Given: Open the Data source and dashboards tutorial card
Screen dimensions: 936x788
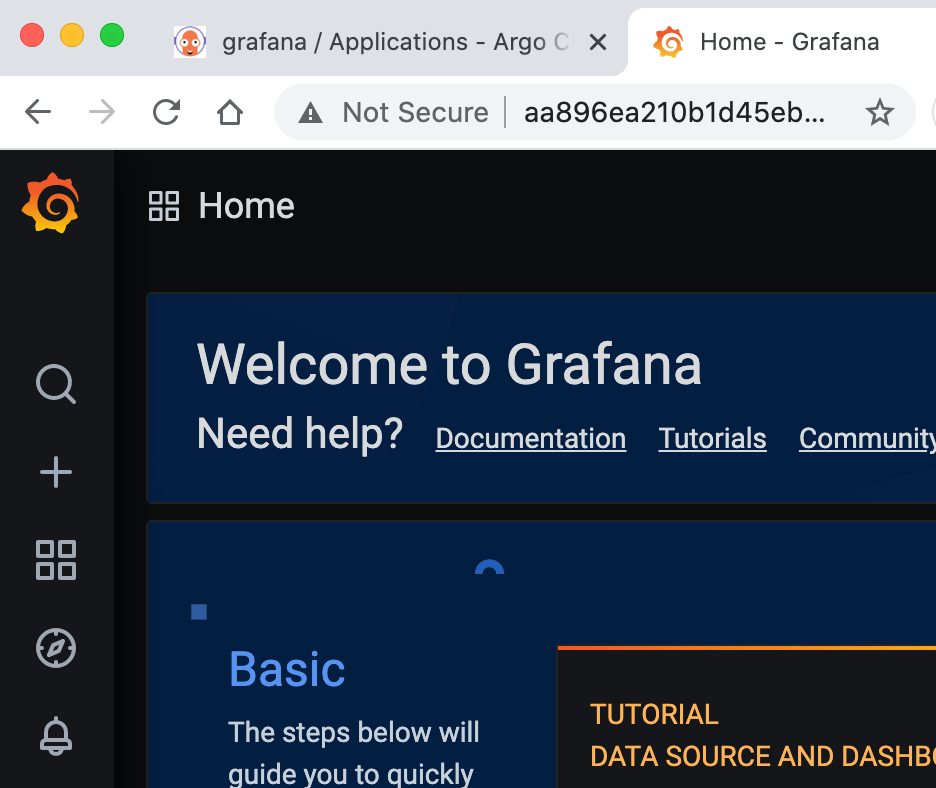Looking at the screenshot, I should click(x=747, y=718).
